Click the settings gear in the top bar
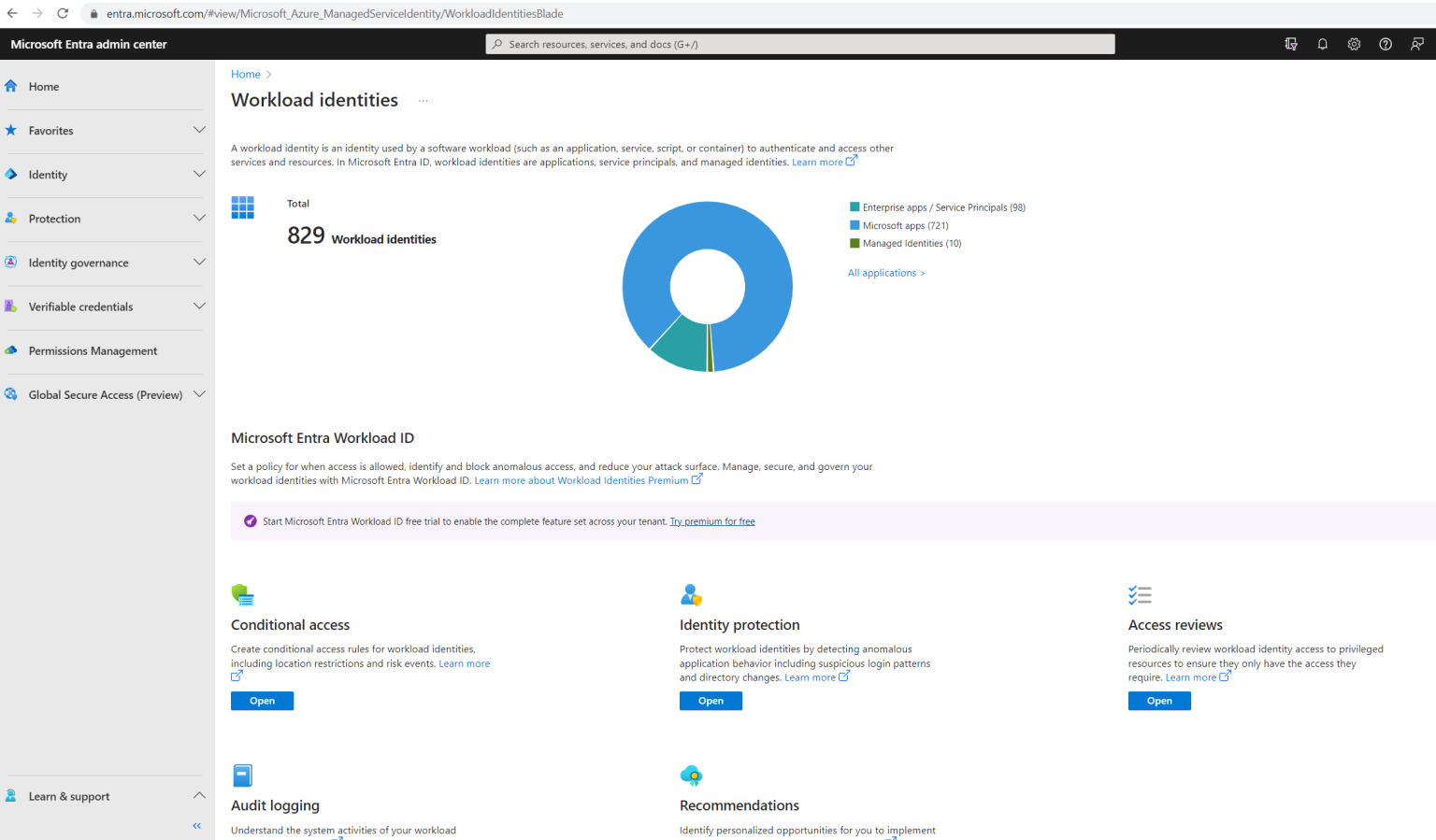1436x840 pixels. pyautogui.click(x=1354, y=43)
